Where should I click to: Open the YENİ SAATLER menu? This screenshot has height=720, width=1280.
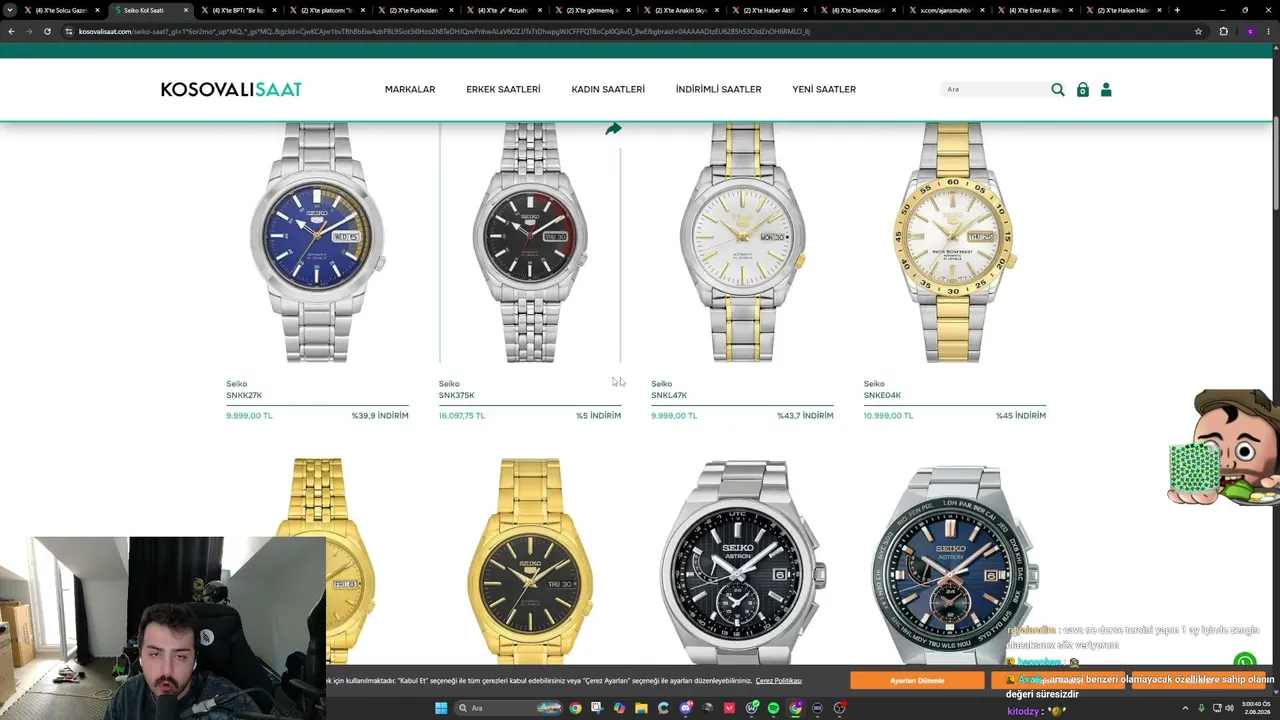(x=824, y=90)
